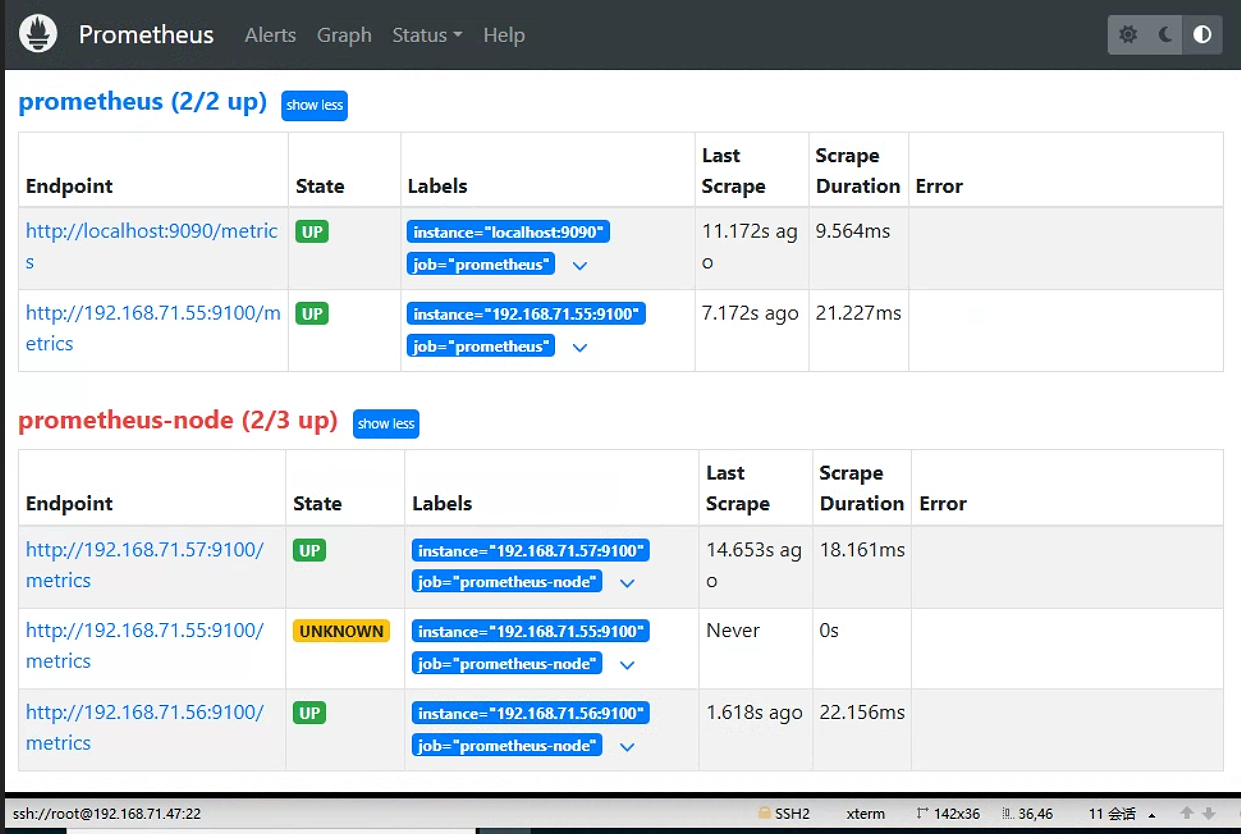This screenshot has width=1241, height=834.
Task: Click the yellow UNKNOWN state badge
Action: [341, 631]
